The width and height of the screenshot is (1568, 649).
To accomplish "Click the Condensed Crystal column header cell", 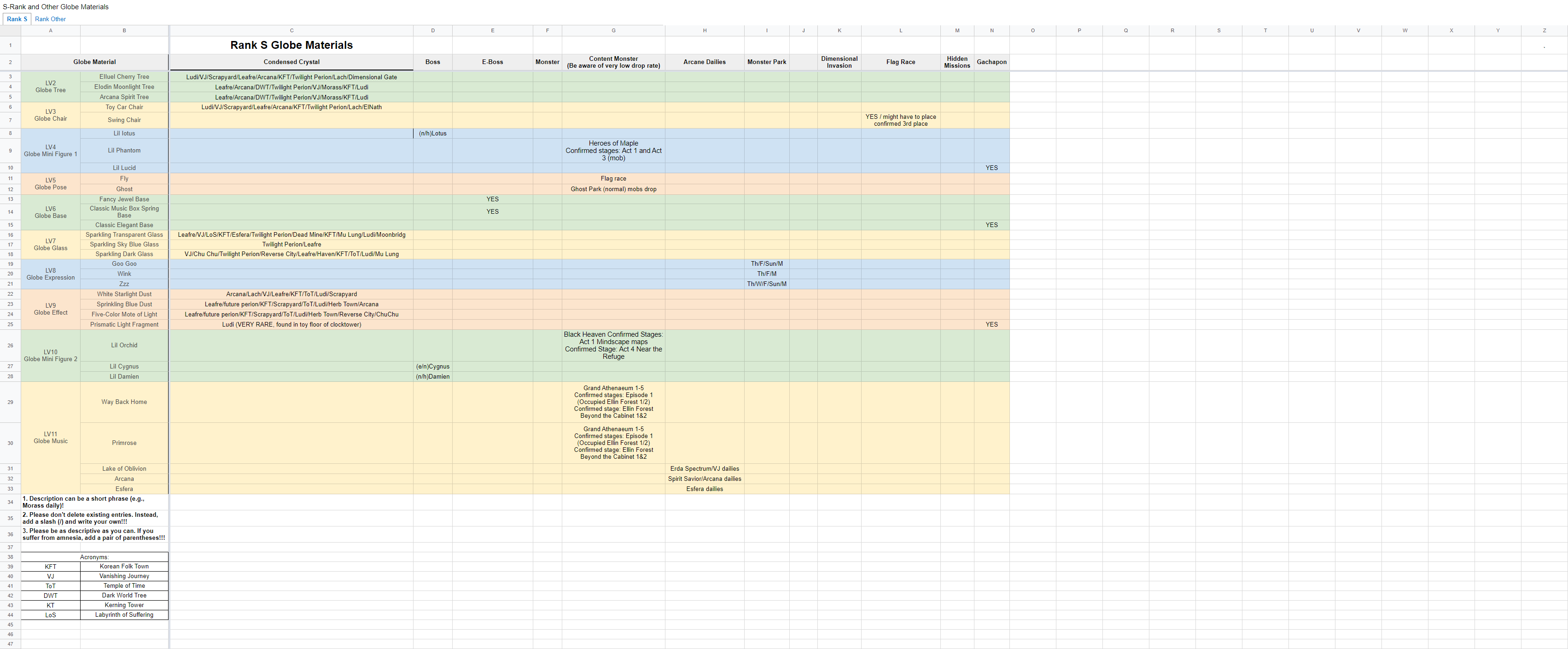I will [291, 61].
